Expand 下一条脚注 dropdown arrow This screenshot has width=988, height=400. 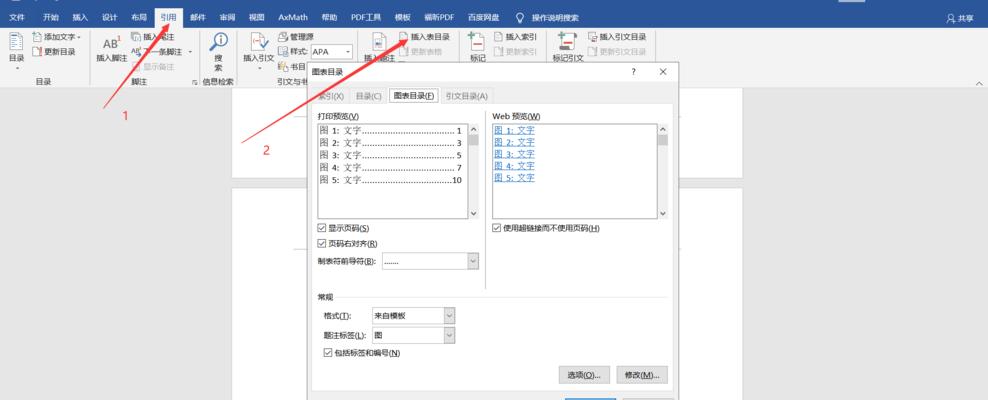coord(190,52)
